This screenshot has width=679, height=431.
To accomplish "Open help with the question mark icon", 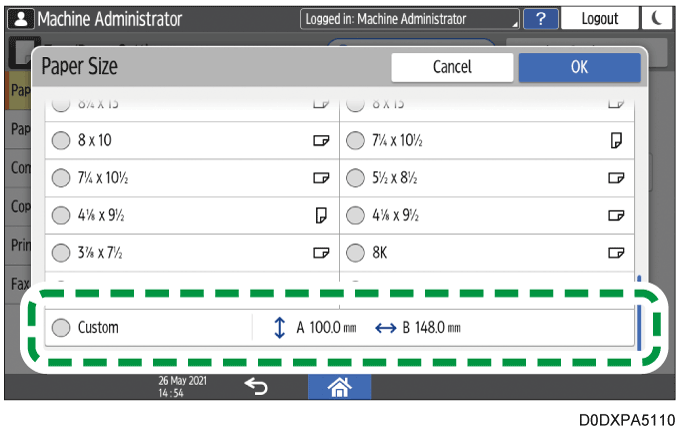I will coord(540,18).
